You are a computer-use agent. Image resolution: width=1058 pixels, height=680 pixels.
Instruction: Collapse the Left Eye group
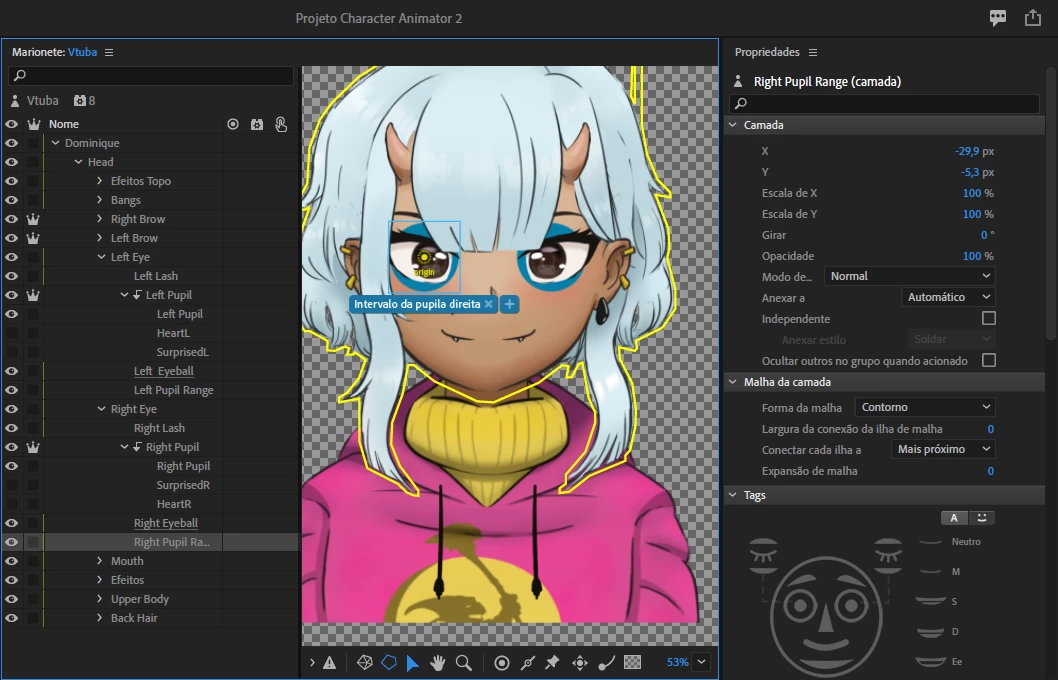click(101, 257)
